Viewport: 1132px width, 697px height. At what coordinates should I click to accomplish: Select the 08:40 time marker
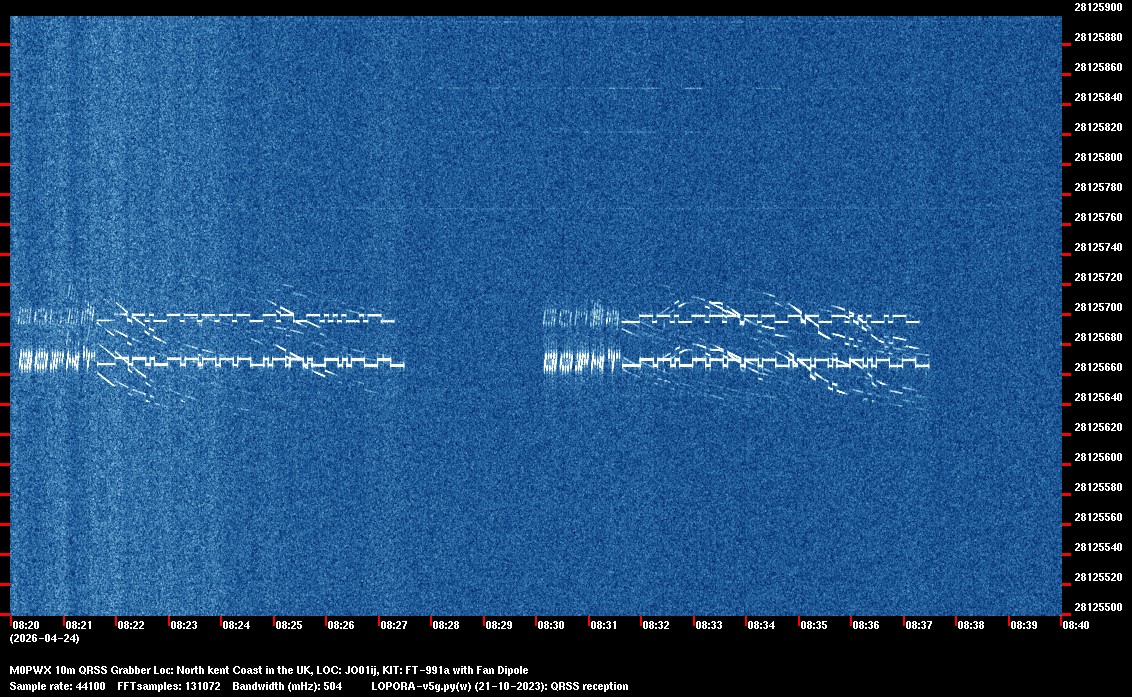(1076, 625)
